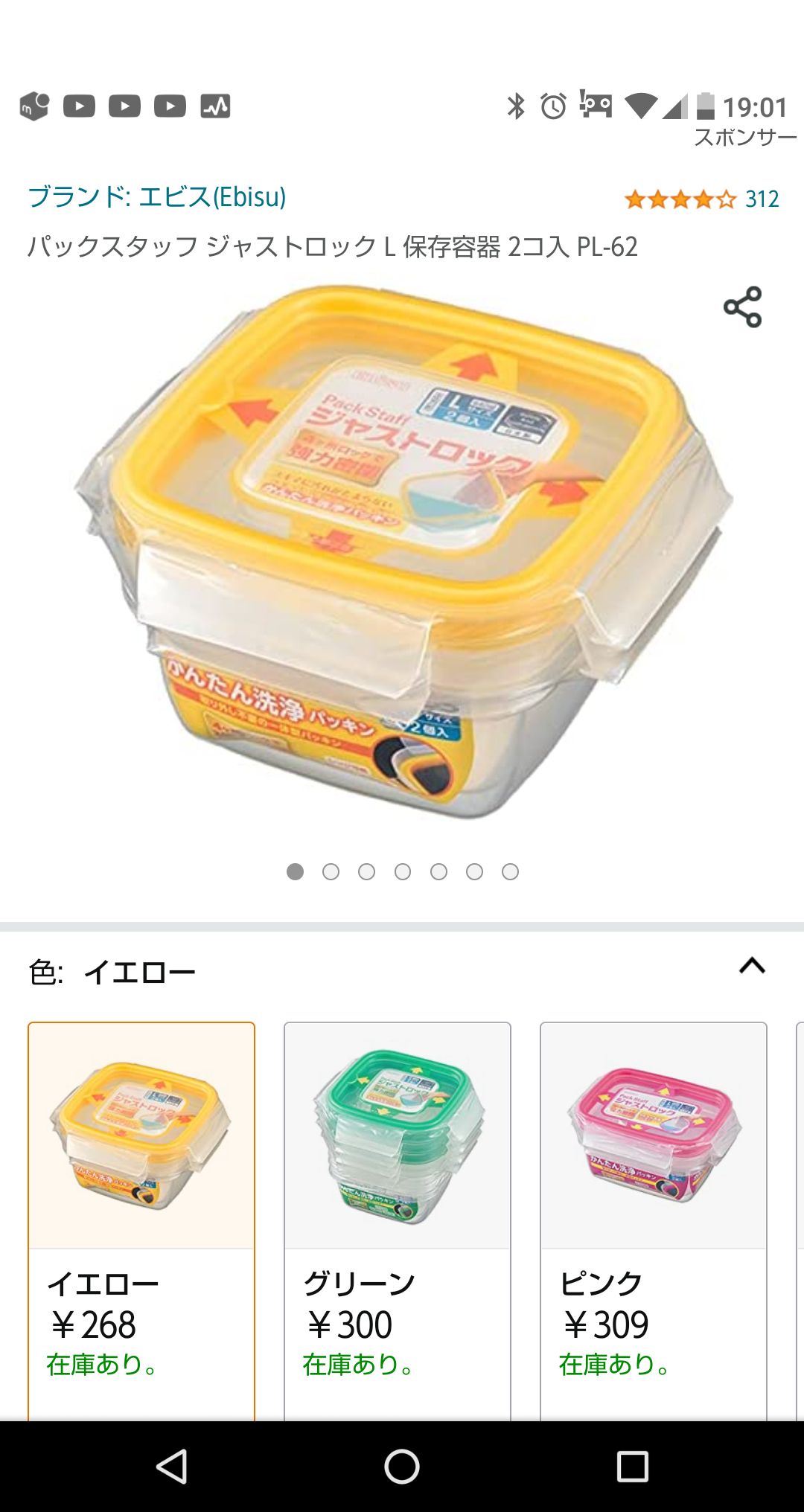Viewport: 804px width, 1512px height.
Task: Choose the グリーン ¥300 color option
Action: 398,1221
